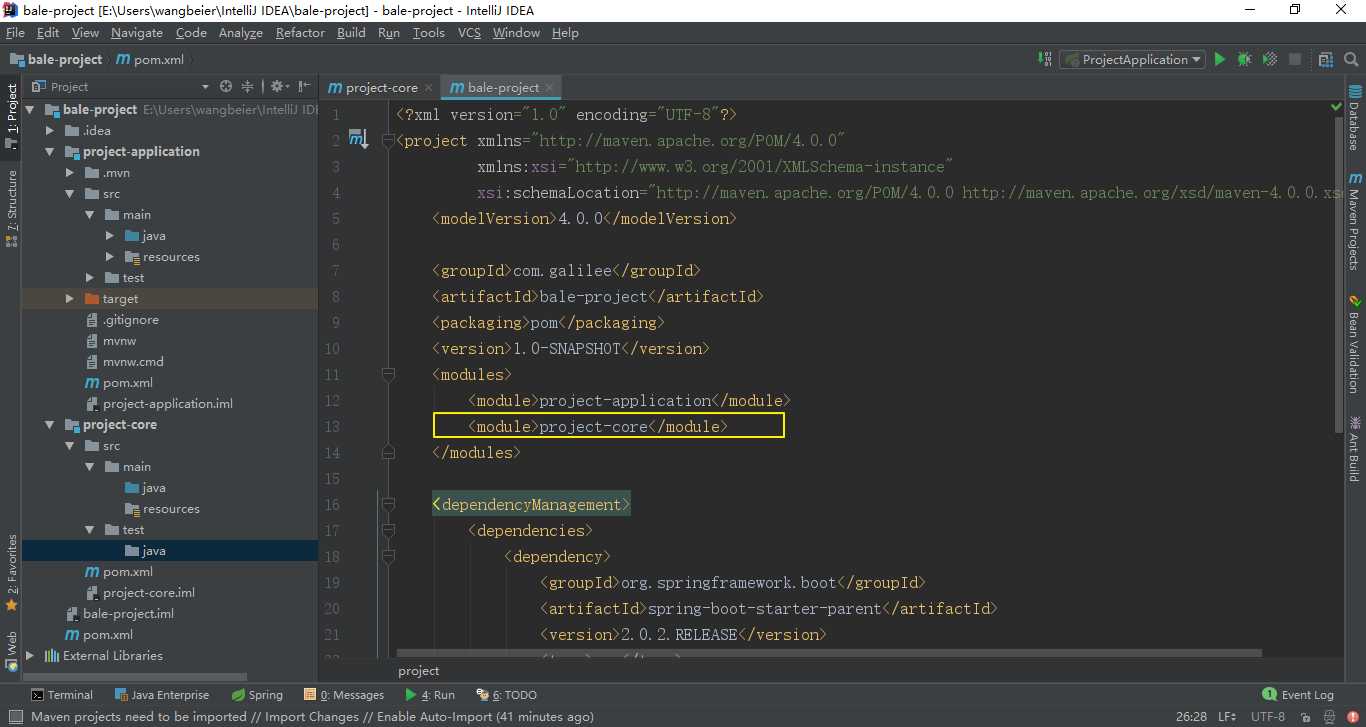Toggle the 1: Project side tab
This screenshot has width=1366, height=727.
click(11, 115)
